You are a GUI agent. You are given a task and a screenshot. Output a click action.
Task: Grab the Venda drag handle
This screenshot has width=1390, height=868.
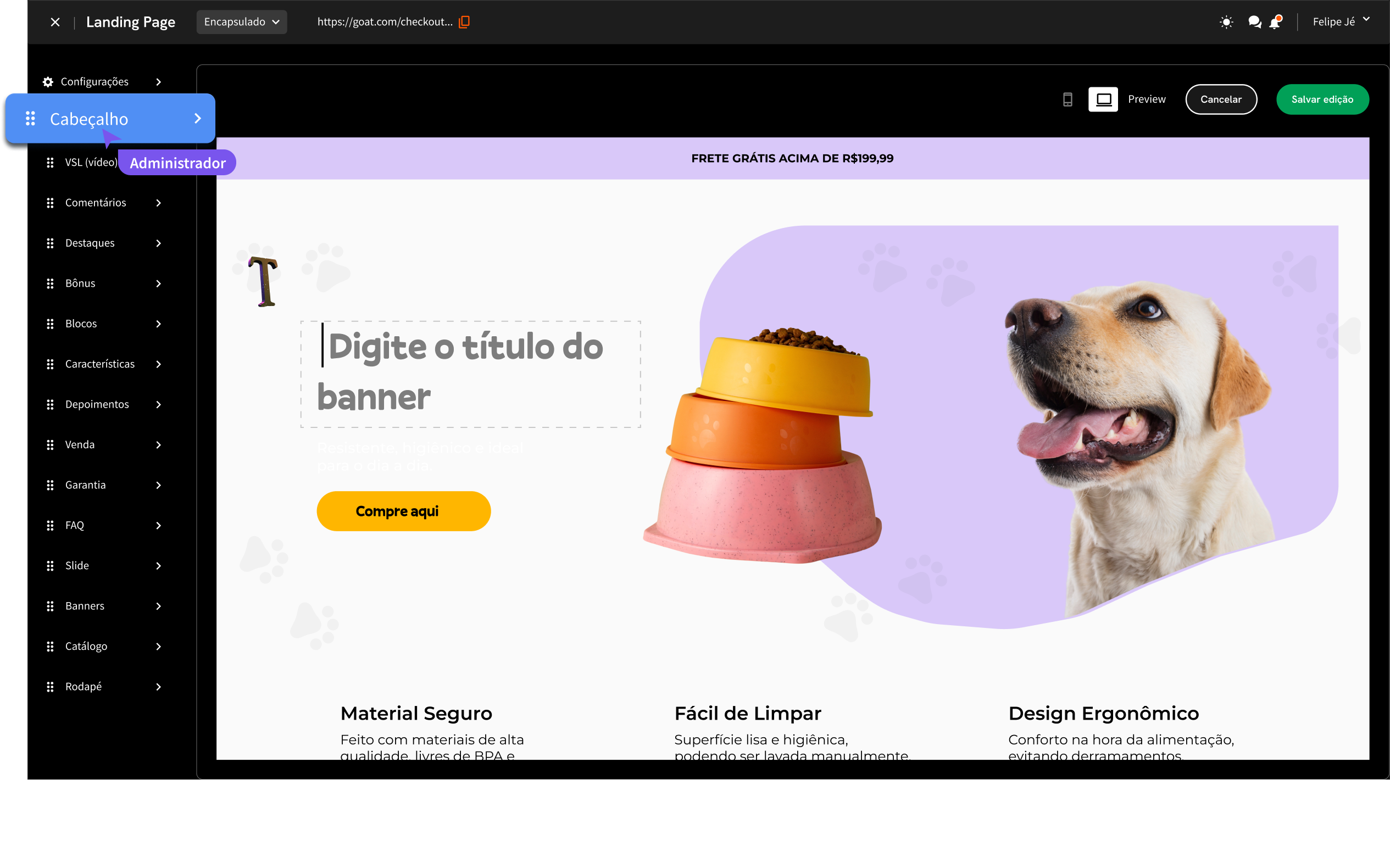point(50,444)
